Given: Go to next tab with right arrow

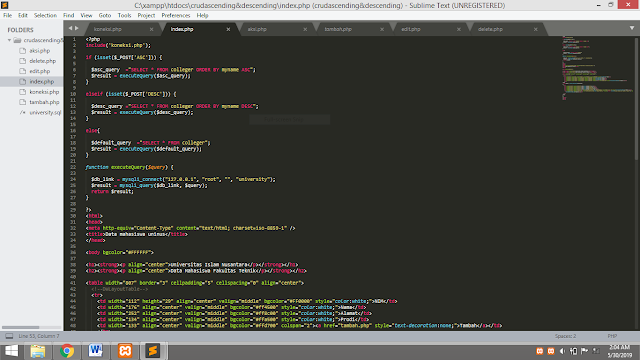Looking at the screenshot, I should pyautogui.click(x=76, y=28).
